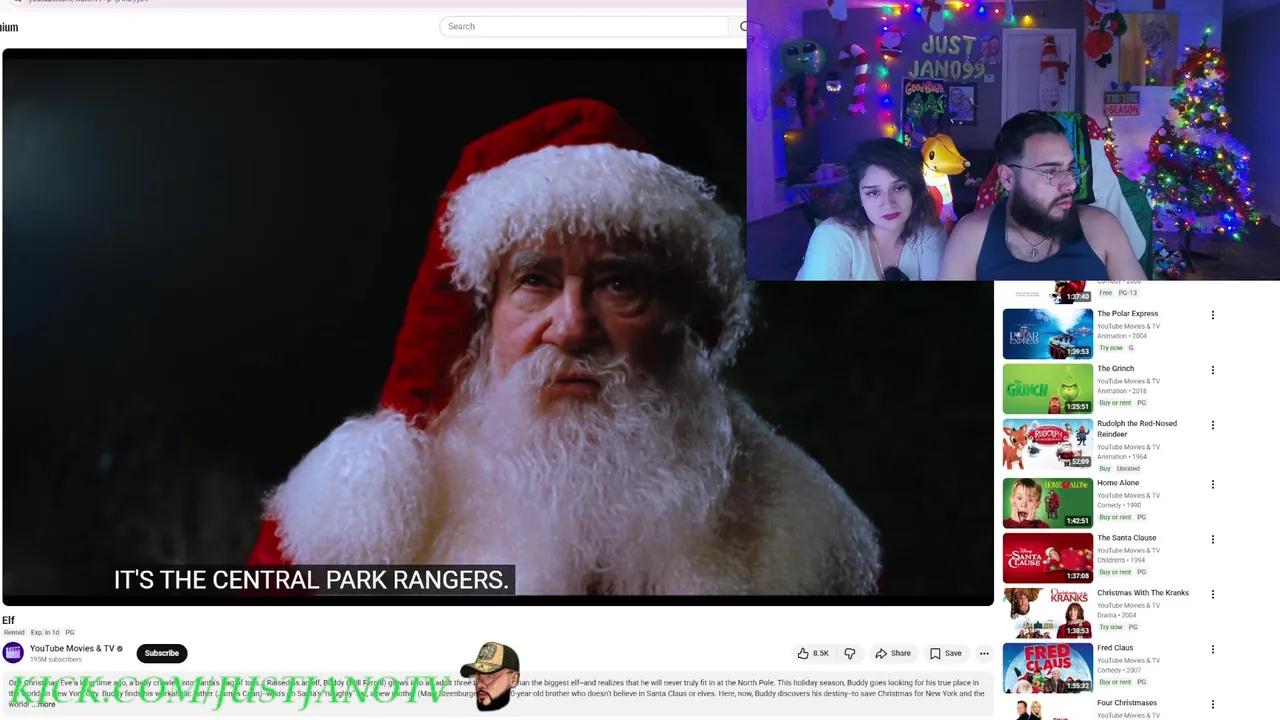Screen dimensions: 1280x720
Task: Click 'Try now' badge under The Polar Express
Action: pos(1111,348)
